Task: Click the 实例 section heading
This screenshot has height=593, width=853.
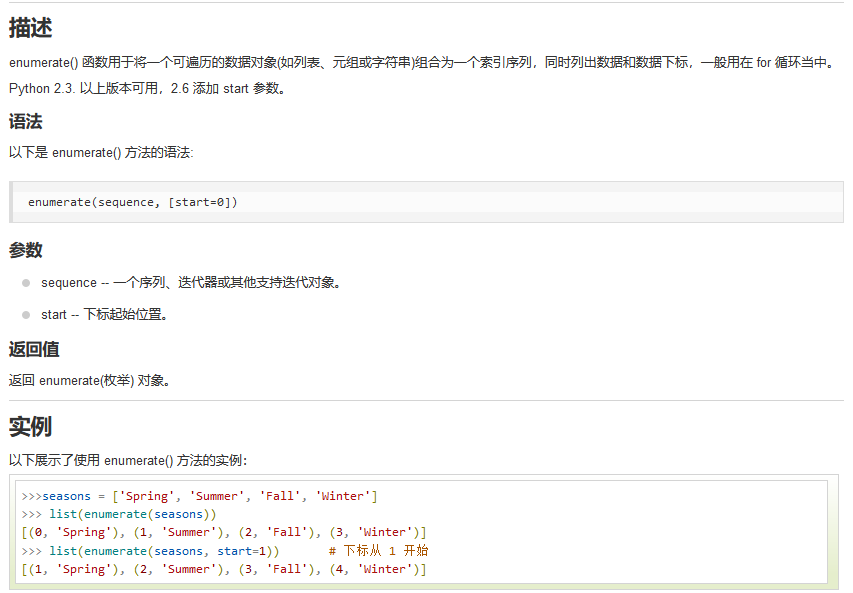Action: point(32,426)
